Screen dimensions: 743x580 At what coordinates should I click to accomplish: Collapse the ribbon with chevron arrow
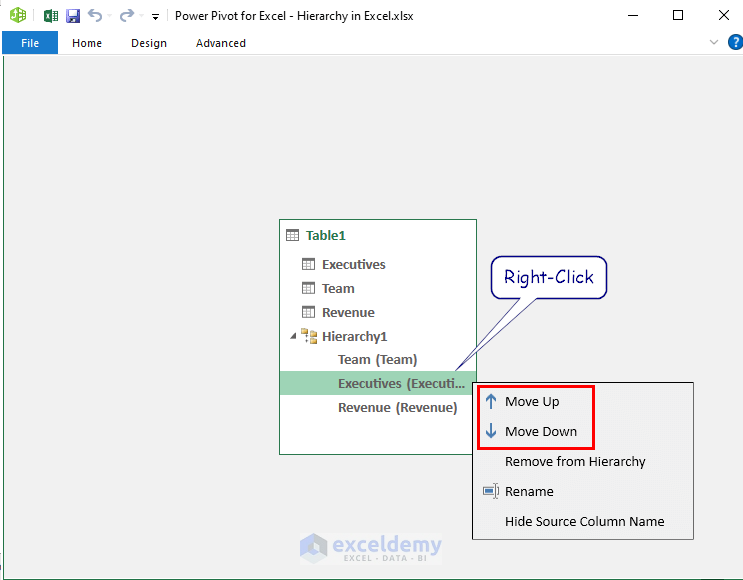(x=714, y=42)
